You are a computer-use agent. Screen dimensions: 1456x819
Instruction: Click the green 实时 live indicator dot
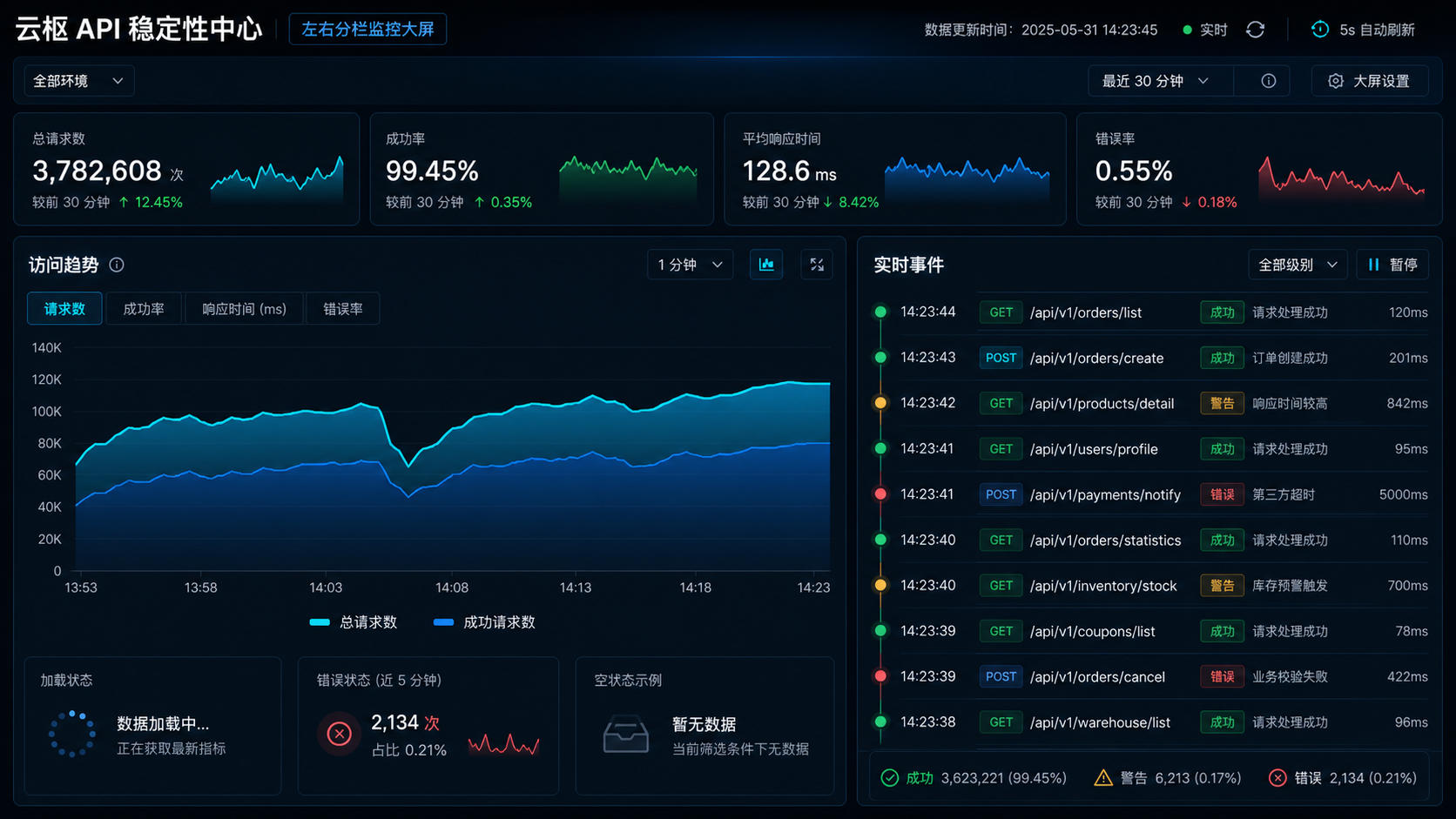pyautogui.click(x=1187, y=30)
